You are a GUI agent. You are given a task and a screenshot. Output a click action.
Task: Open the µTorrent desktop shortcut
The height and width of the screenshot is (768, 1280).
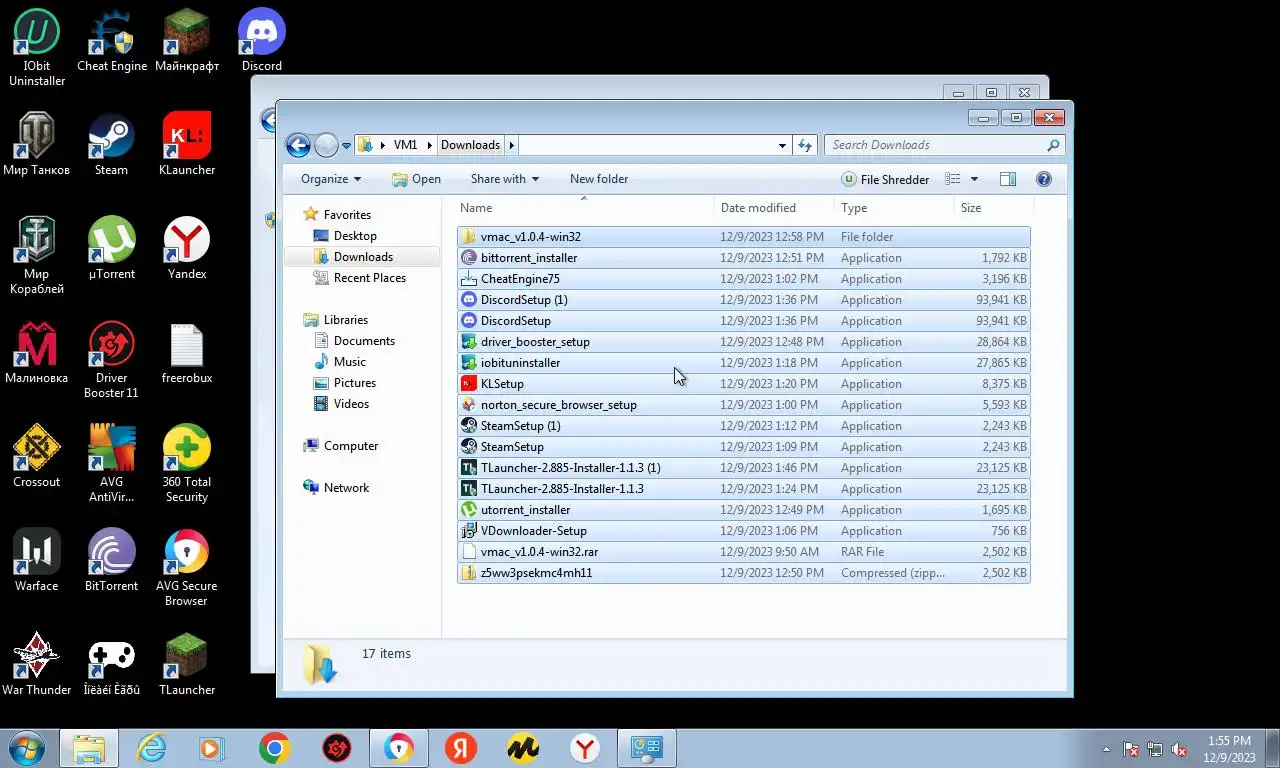112,249
